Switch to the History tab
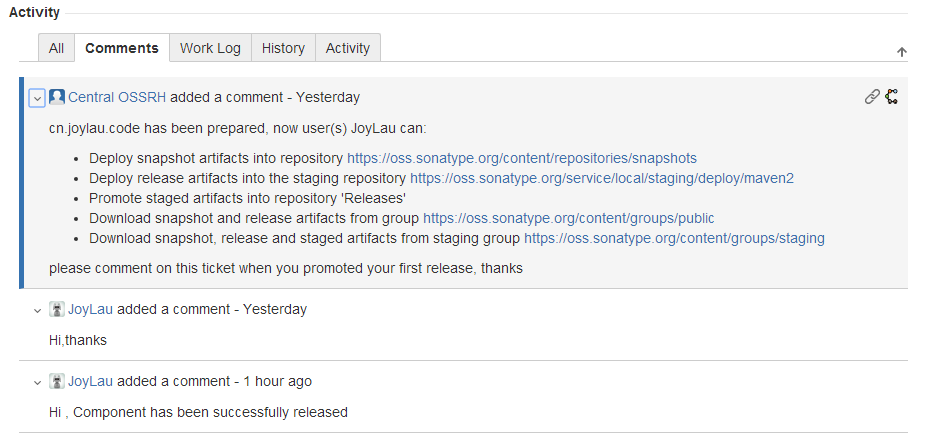The width and height of the screenshot is (928, 434). coord(283,48)
